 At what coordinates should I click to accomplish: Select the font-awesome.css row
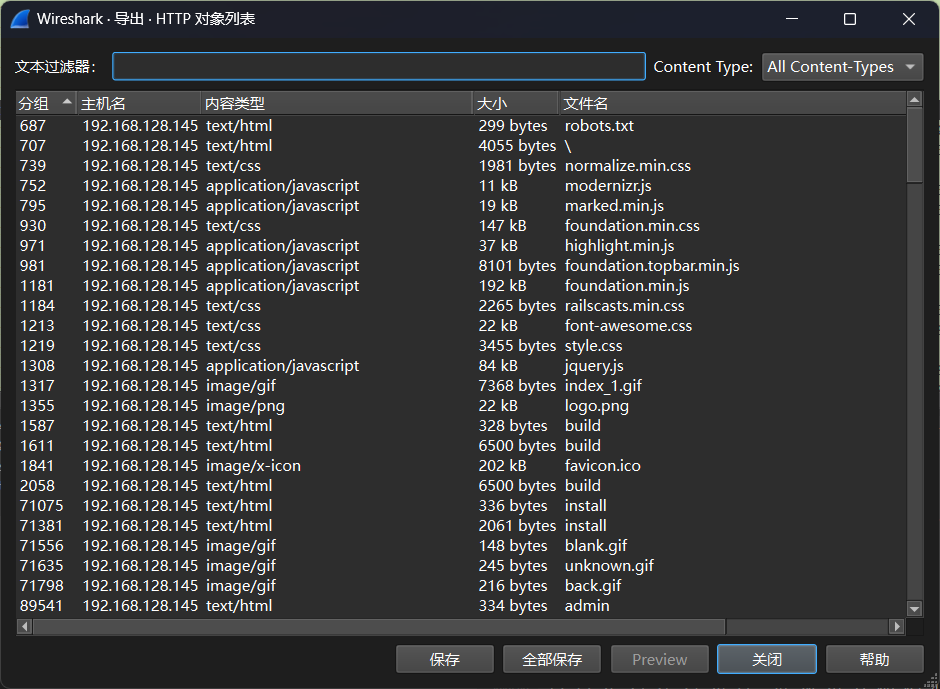pyautogui.click(x=461, y=326)
